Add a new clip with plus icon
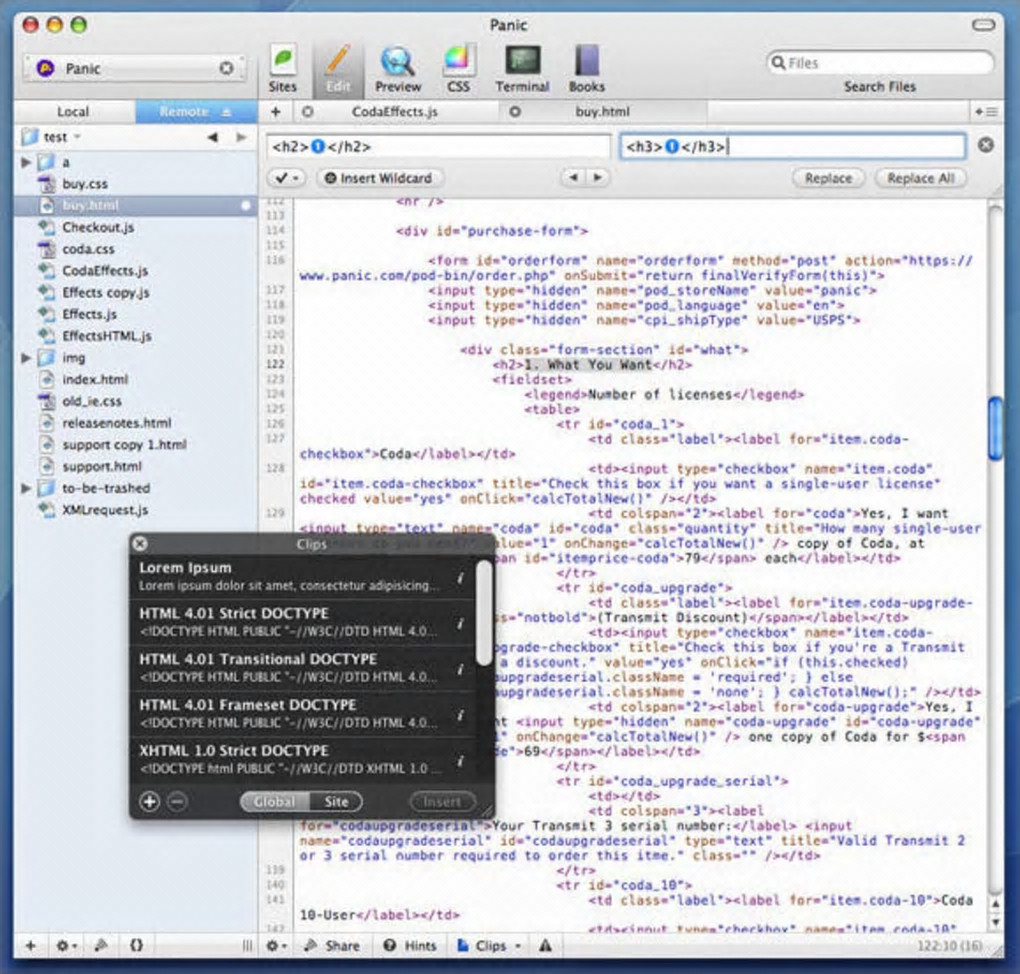The image size is (1020, 974). [150, 801]
